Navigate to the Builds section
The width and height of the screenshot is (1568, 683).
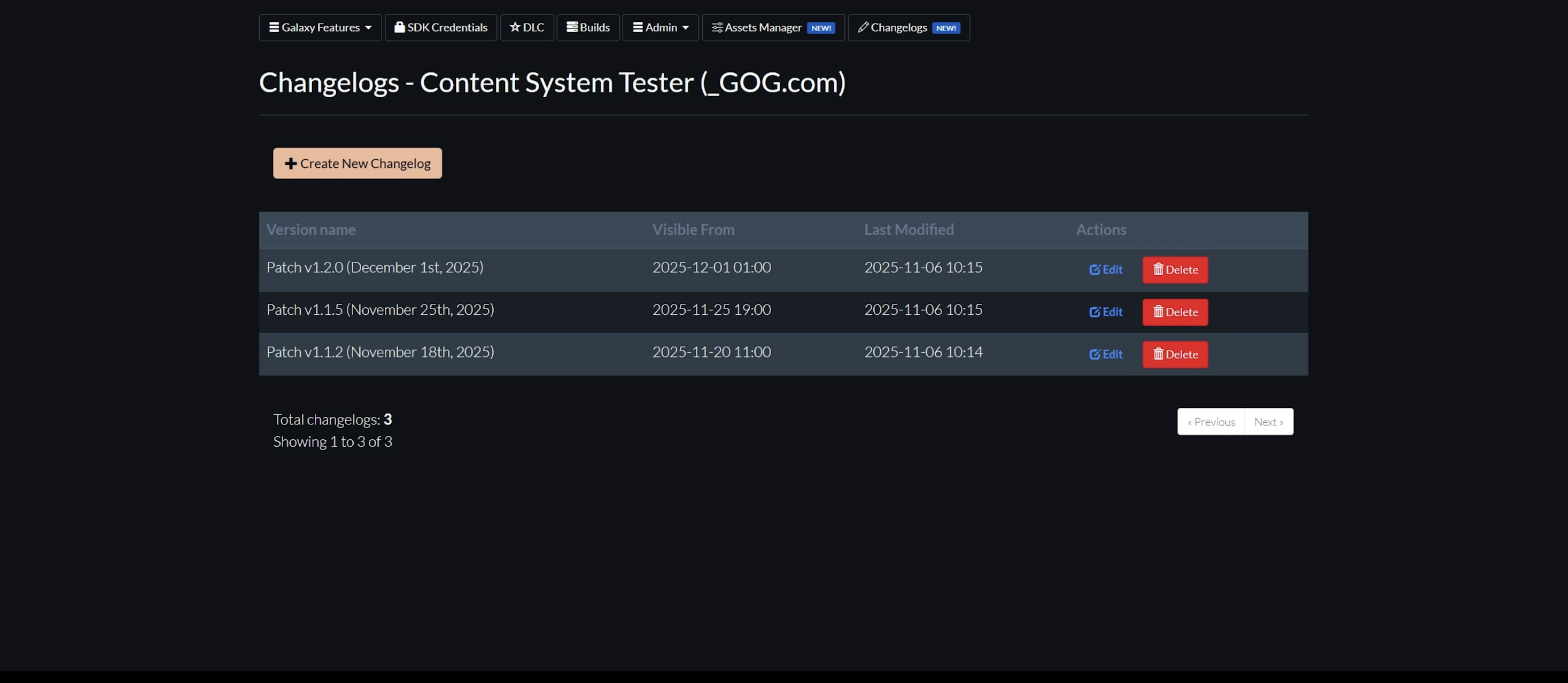pyautogui.click(x=587, y=27)
